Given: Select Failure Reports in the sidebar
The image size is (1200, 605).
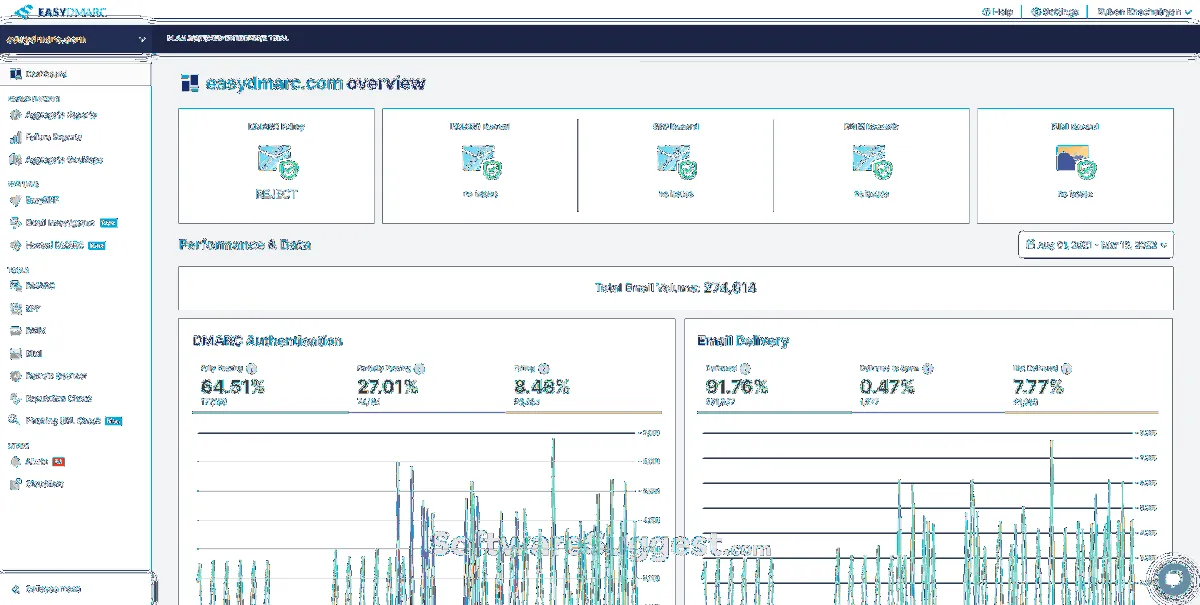Looking at the screenshot, I should (x=53, y=137).
